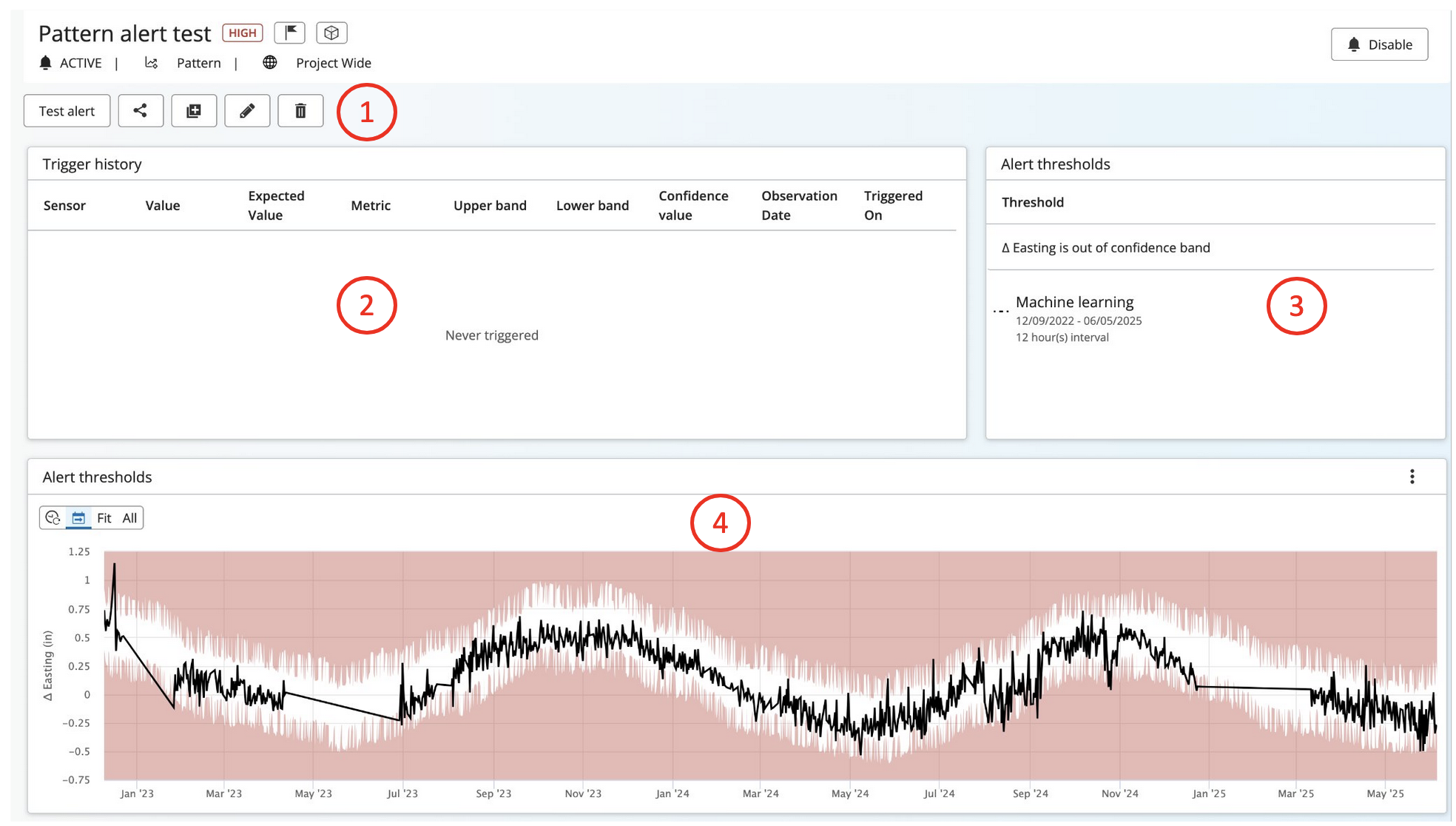Edit the alert using the pencil icon
Image resolution: width=1456 pixels, height=826 pixels.
click(x=247, y=110)
